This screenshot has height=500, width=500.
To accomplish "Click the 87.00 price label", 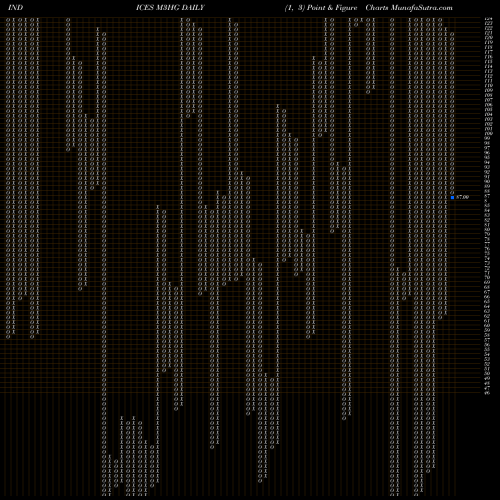I will pyautogui.click(x=462, y=197).
